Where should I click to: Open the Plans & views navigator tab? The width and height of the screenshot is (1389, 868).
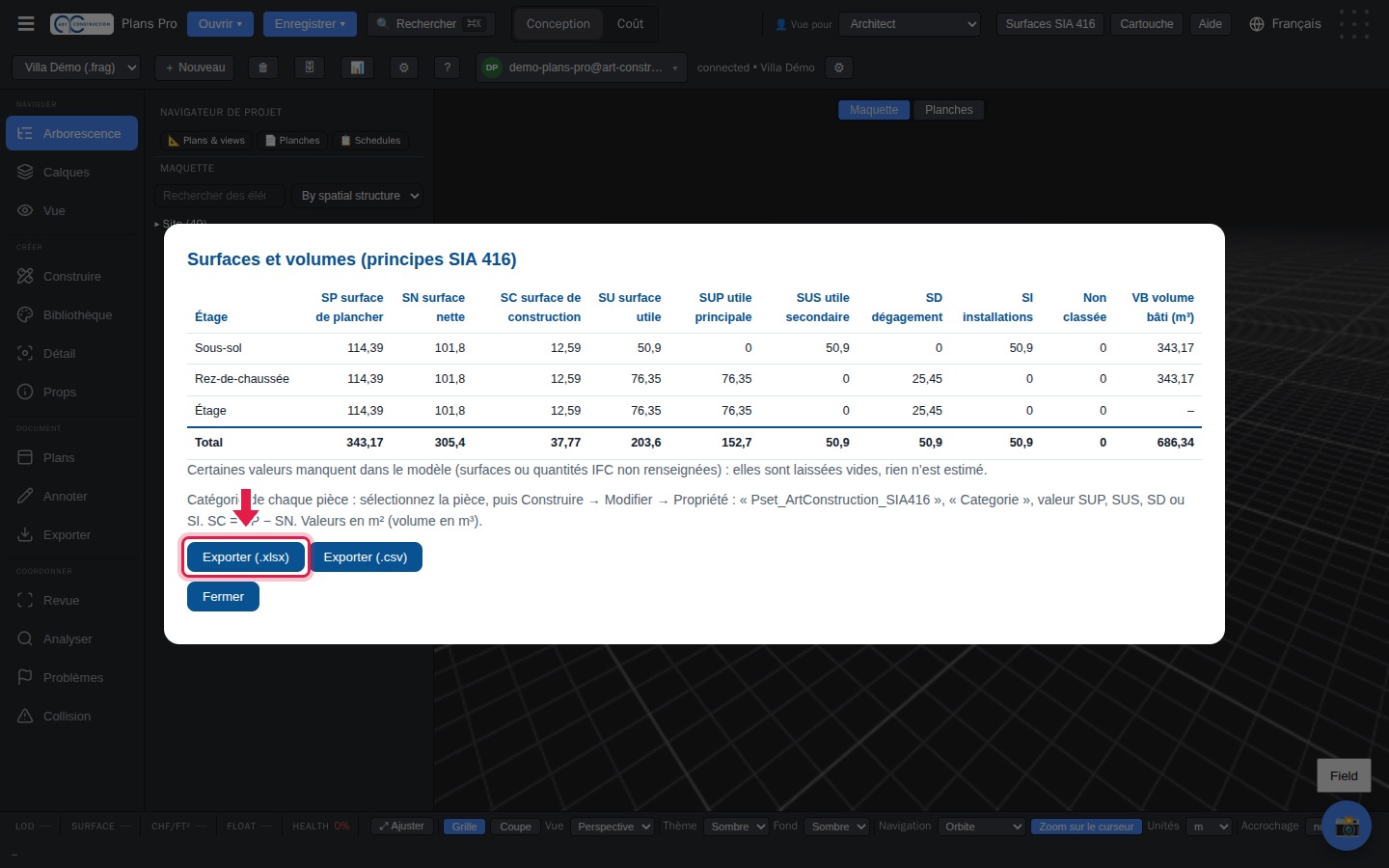[x=206, y=141]
